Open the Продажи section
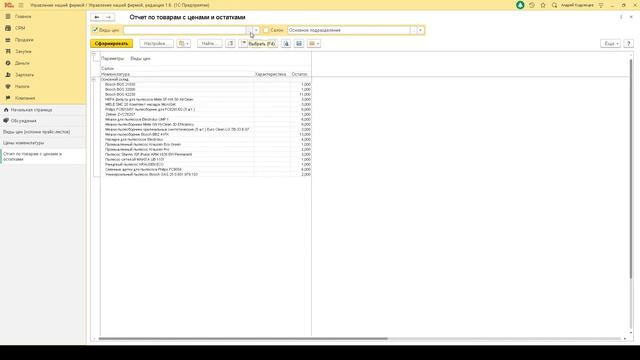This screenshot has width=640, height=360. pos(24,40)
